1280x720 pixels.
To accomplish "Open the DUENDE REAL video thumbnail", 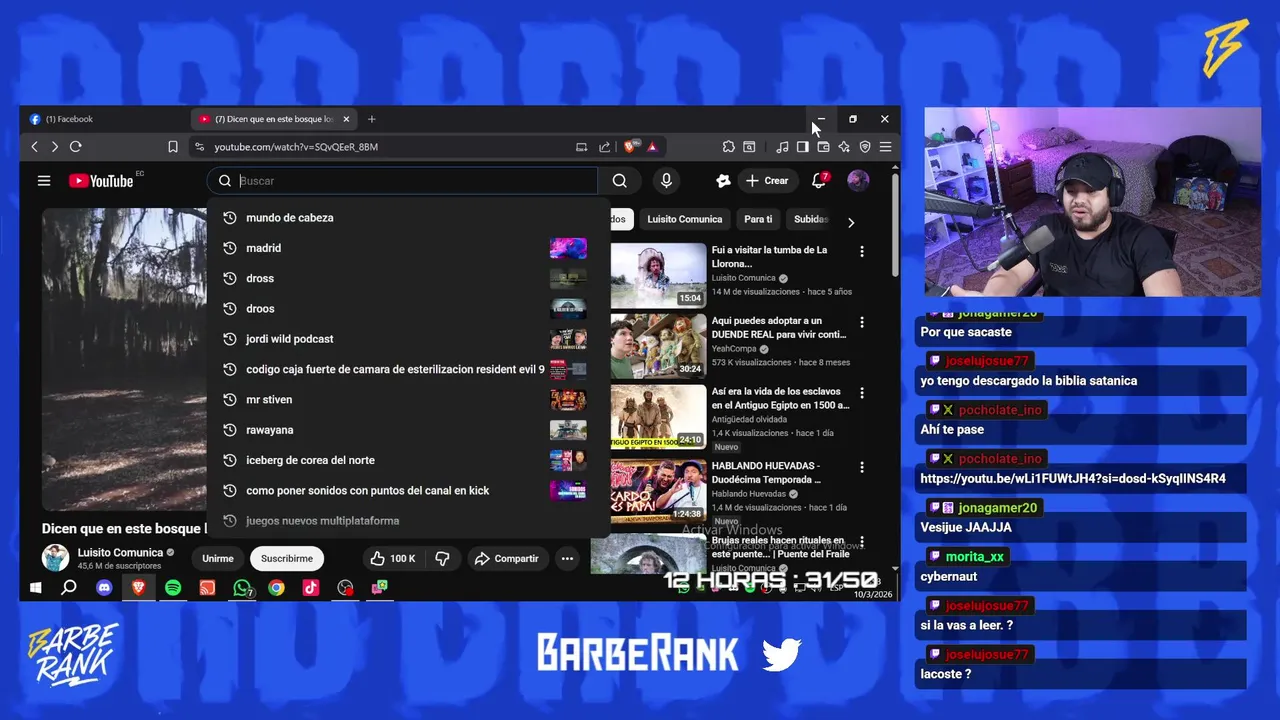I will pyautogui.click(x=658, y=346).
